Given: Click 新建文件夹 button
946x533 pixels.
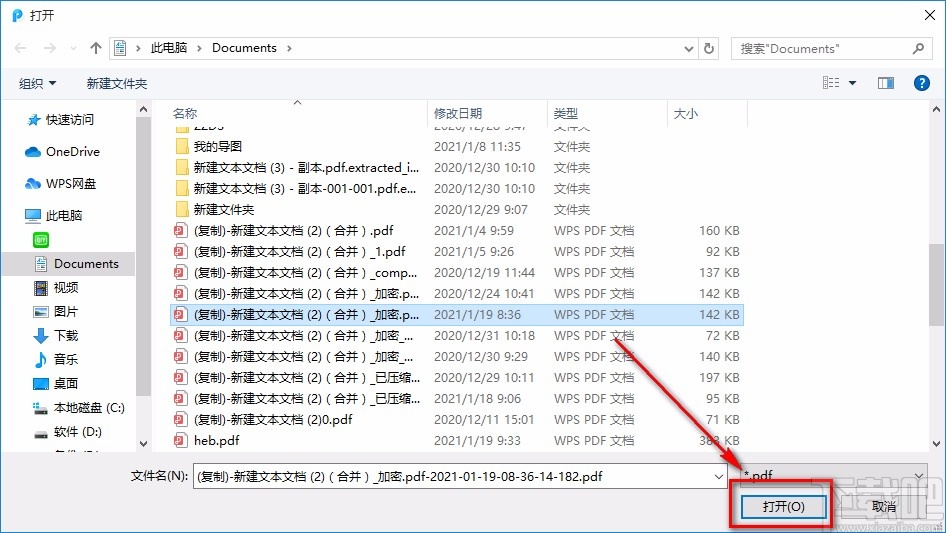Looking at the screenshot, I should 116,83.
